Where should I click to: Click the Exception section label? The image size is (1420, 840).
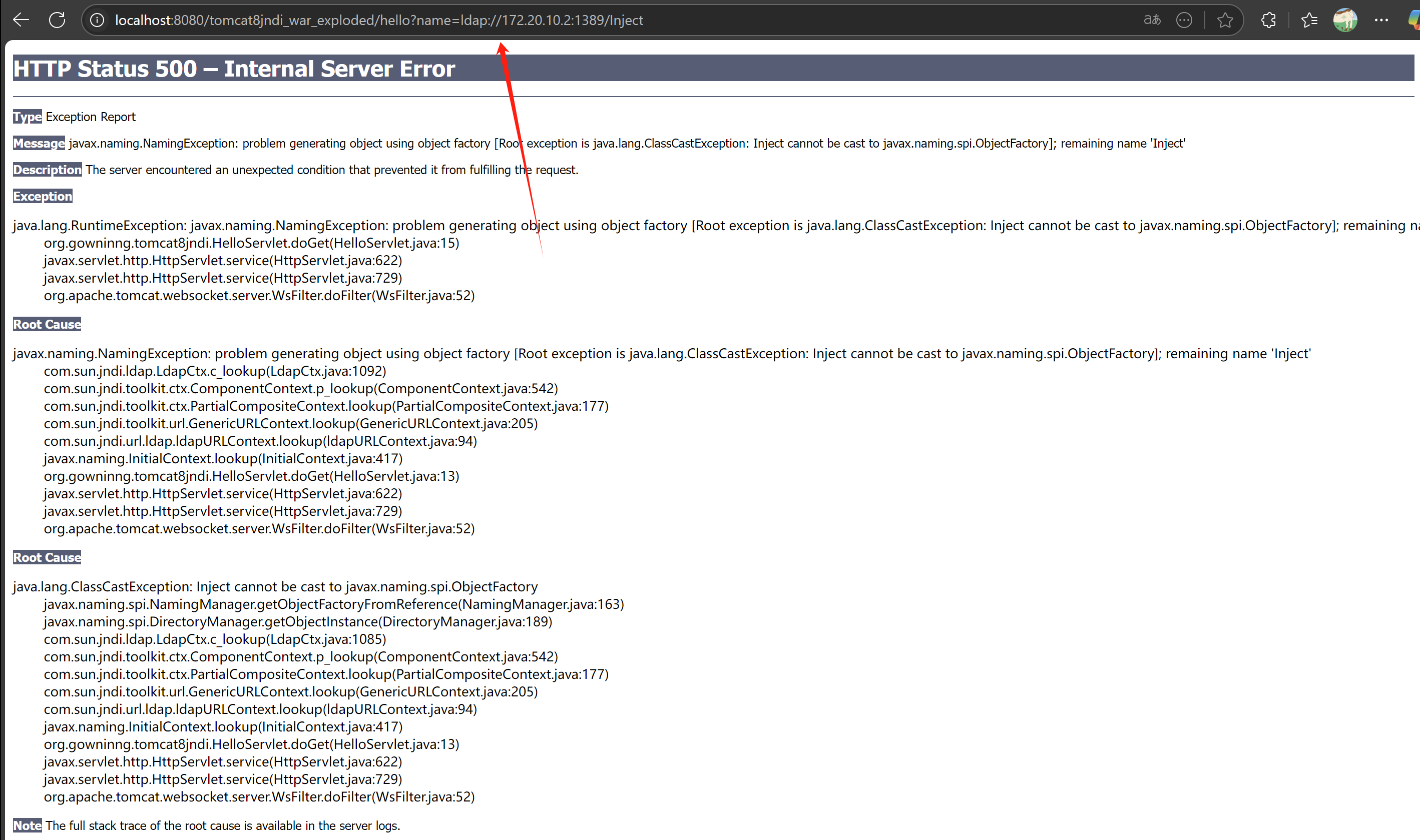tap(43, 197)
